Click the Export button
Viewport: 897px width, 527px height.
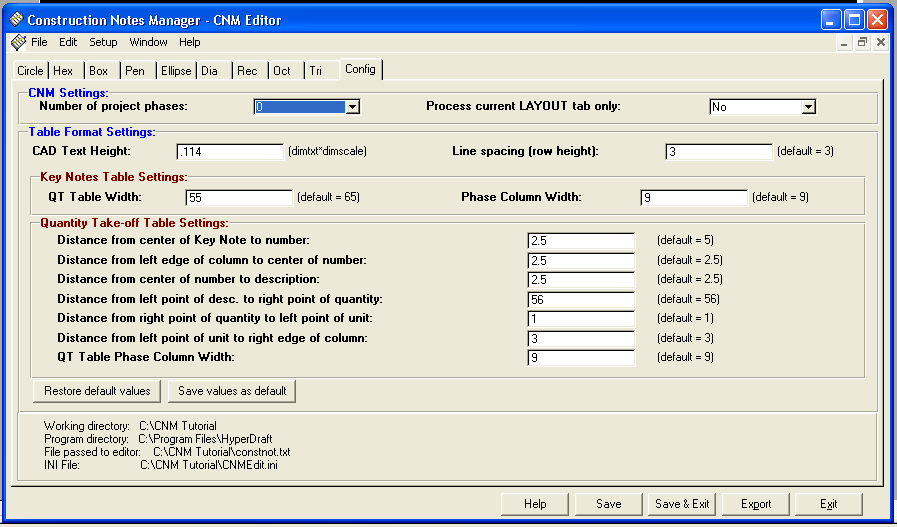(x=756, y=504)
